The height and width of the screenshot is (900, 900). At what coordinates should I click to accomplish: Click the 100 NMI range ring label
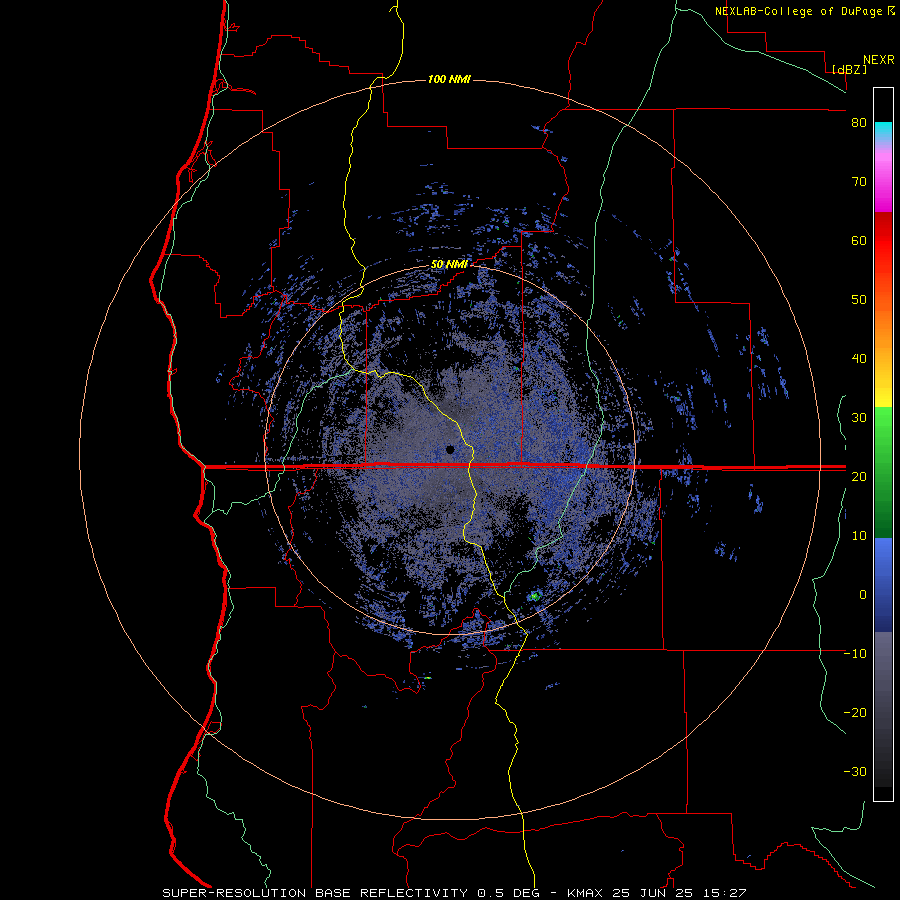[x=449, y=79]
